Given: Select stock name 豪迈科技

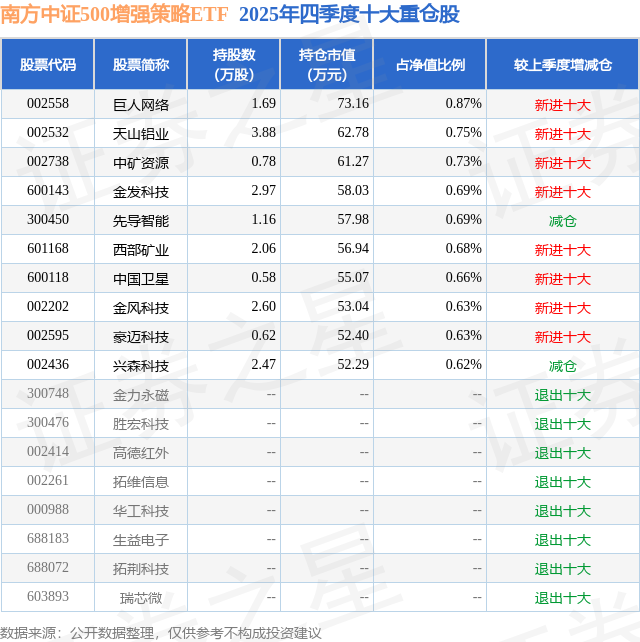Looking at the screenshot, I should [141, 337].
